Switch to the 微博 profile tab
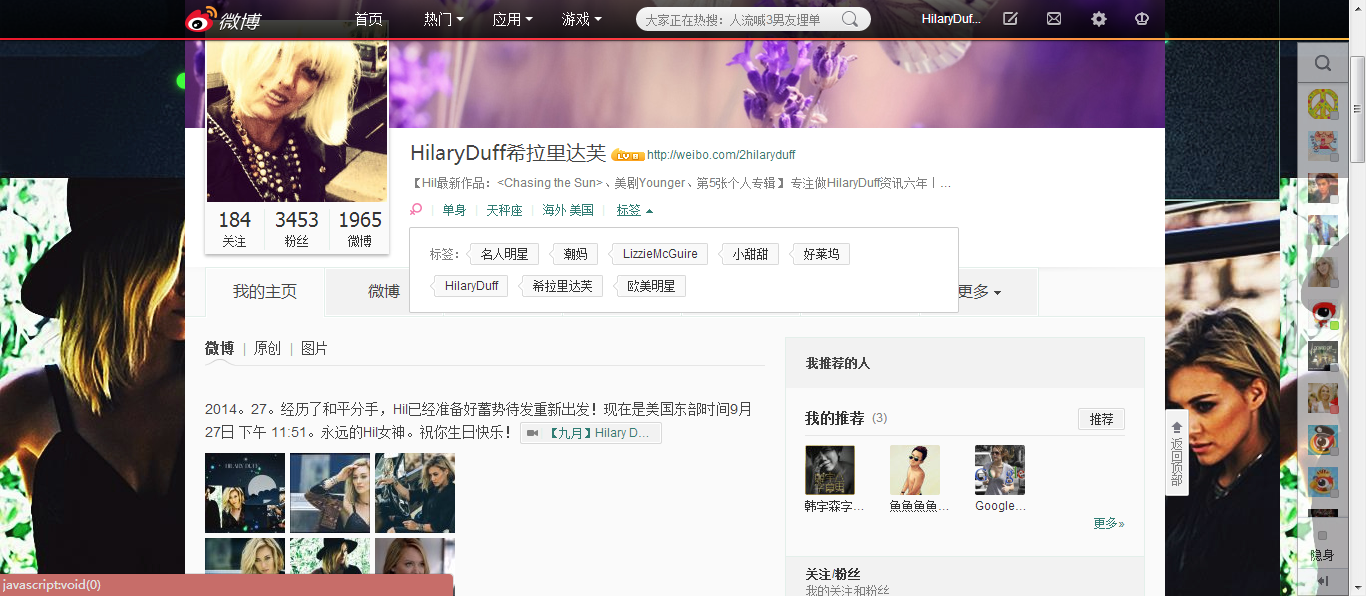1366x596 pixels. 384,292
